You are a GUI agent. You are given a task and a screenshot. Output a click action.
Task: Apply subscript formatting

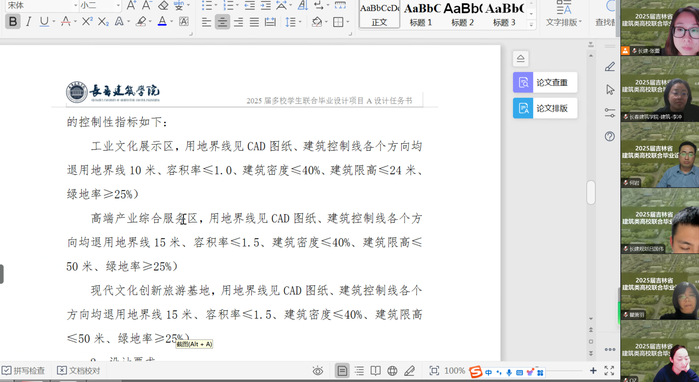click(x=103, y=21)
